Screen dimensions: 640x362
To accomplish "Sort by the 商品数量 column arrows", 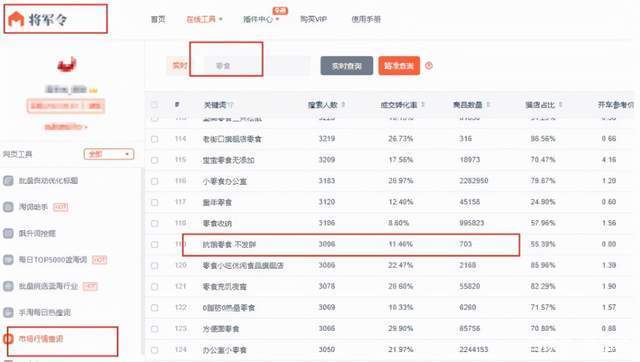I will pos(488,105).
